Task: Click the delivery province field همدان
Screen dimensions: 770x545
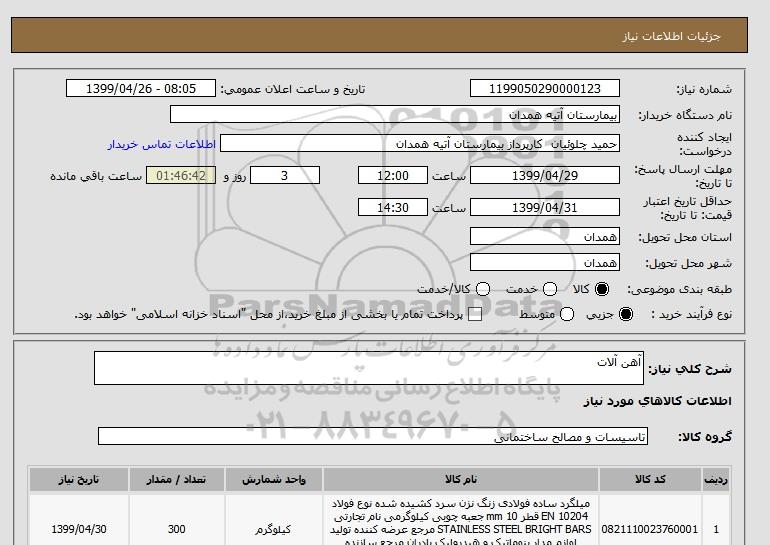Action: pos(545,237)
